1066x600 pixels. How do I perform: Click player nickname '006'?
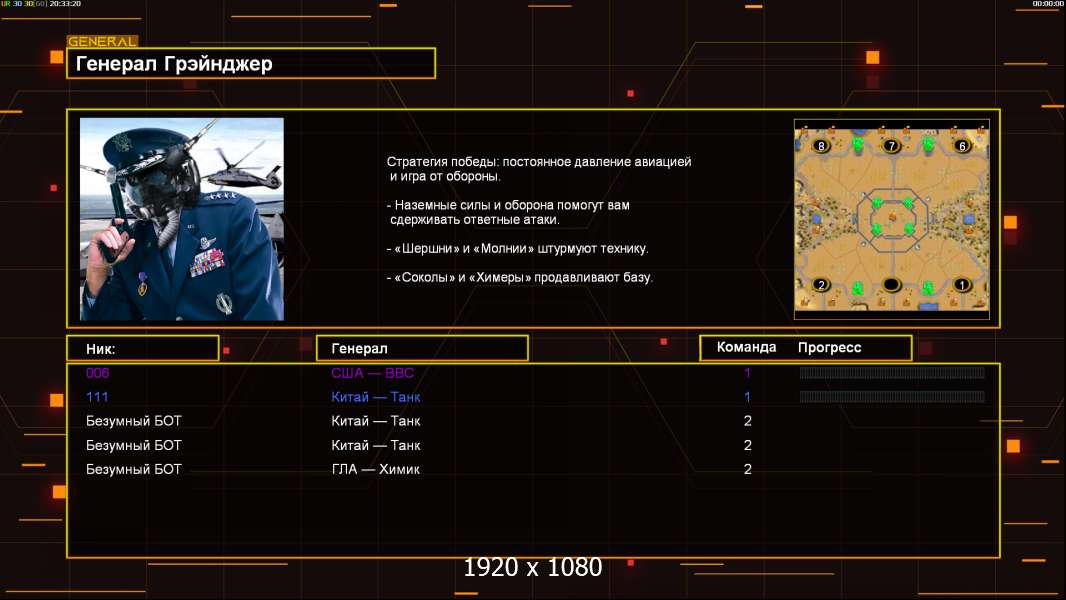(97, 373)
